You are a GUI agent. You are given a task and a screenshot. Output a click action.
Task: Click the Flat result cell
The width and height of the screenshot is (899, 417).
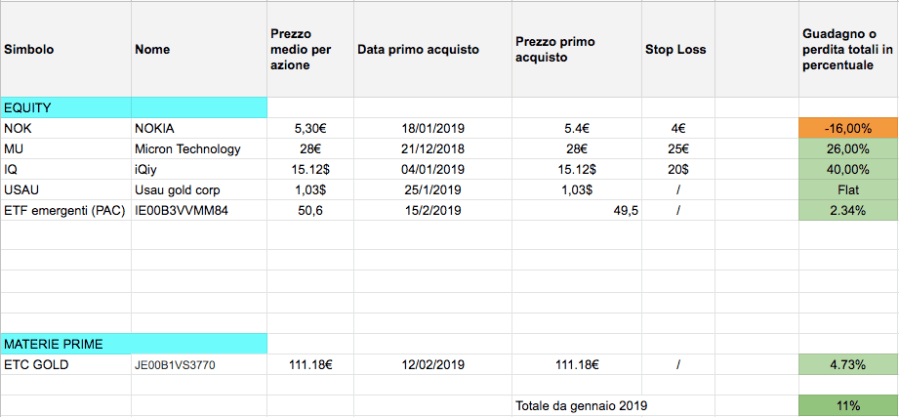[847, 189]
